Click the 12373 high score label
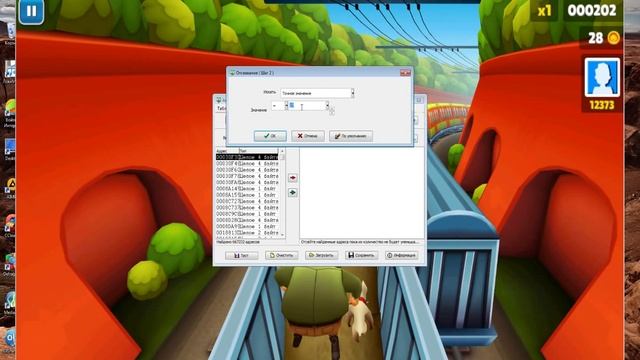This screenshot has height=360, width=640. 602,105
